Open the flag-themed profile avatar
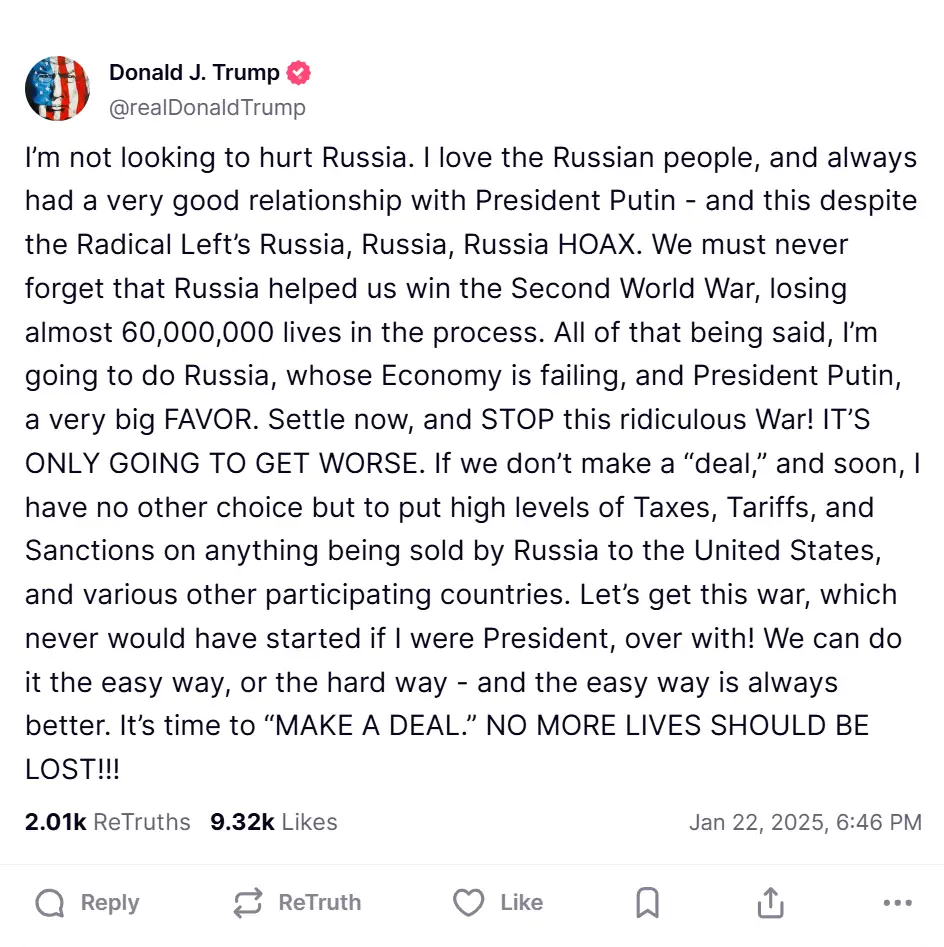Viewport: 944px width, 947px height. [x=57, y=88]
